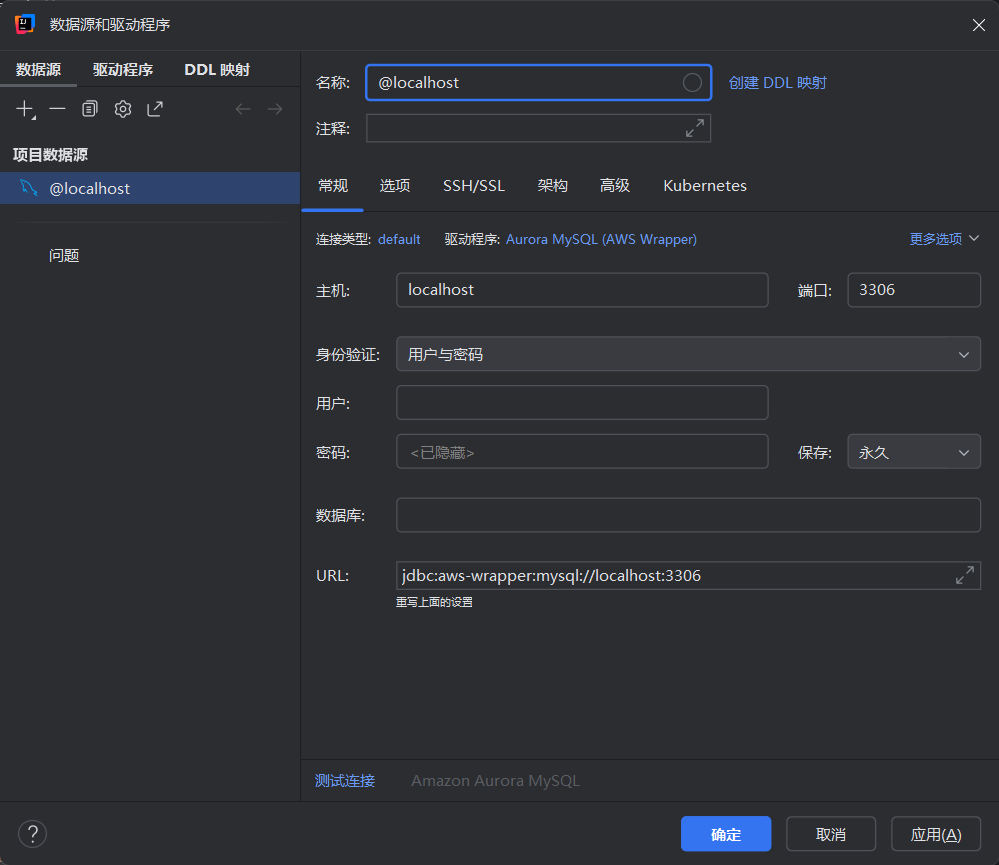Open the 架构 tab
Screen dimensions: 999x865
pyautogui.click(x=552, y=185)
